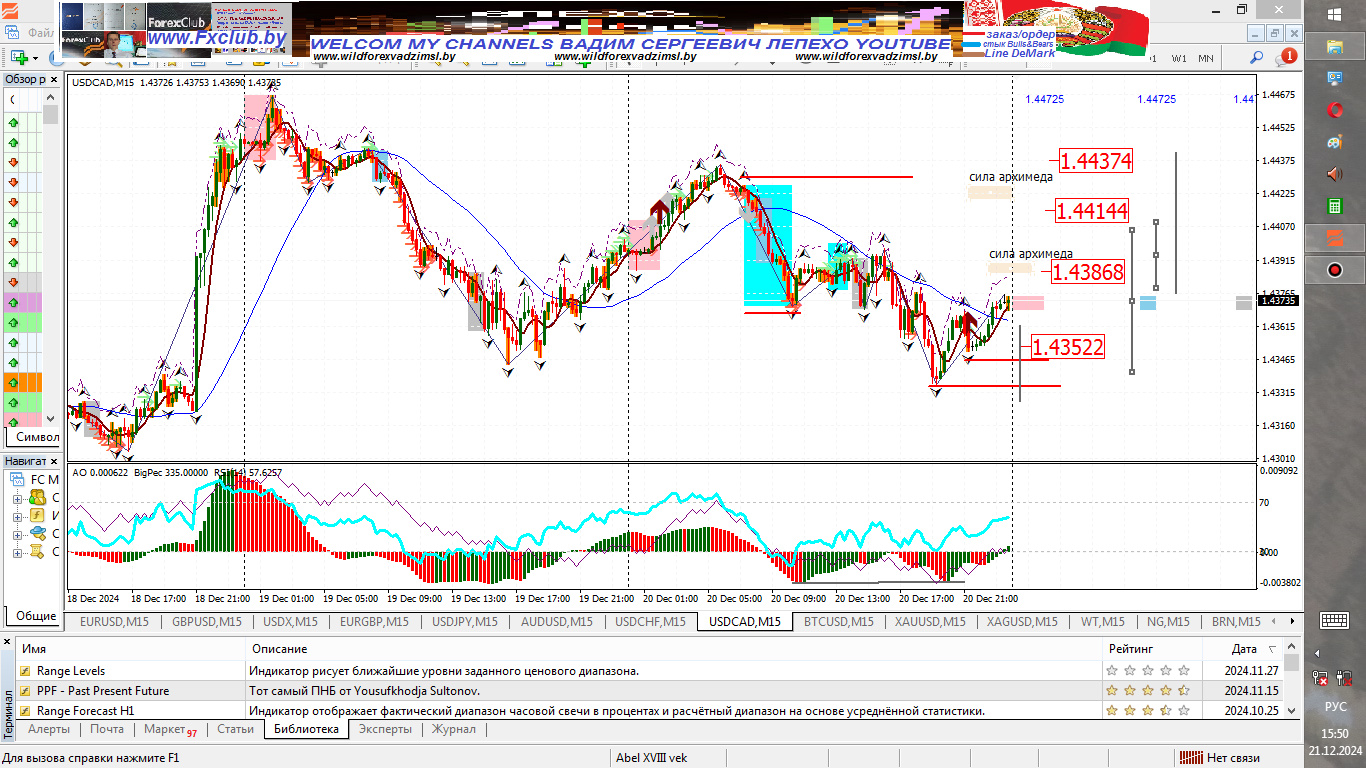The height and width of the screenshot is (768, 1366).
Task: Switch to the WT,M15 chart tab
Action: coord(1102,621)
